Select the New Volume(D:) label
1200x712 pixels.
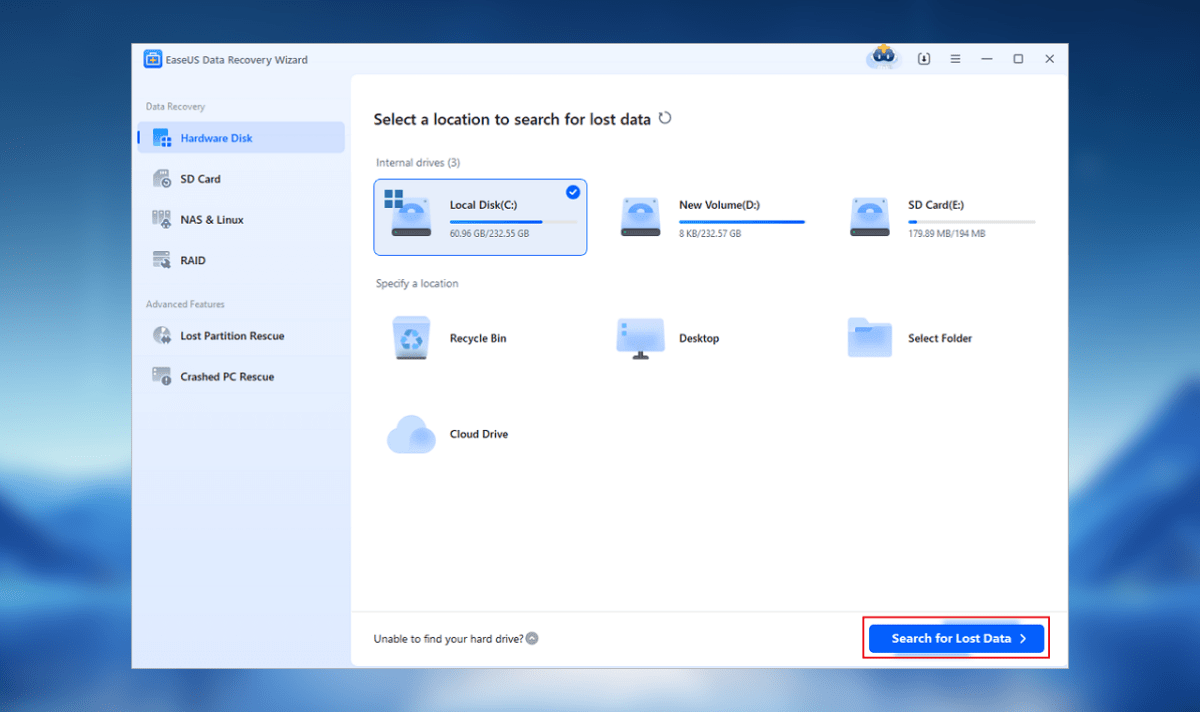tap(719, 205)
